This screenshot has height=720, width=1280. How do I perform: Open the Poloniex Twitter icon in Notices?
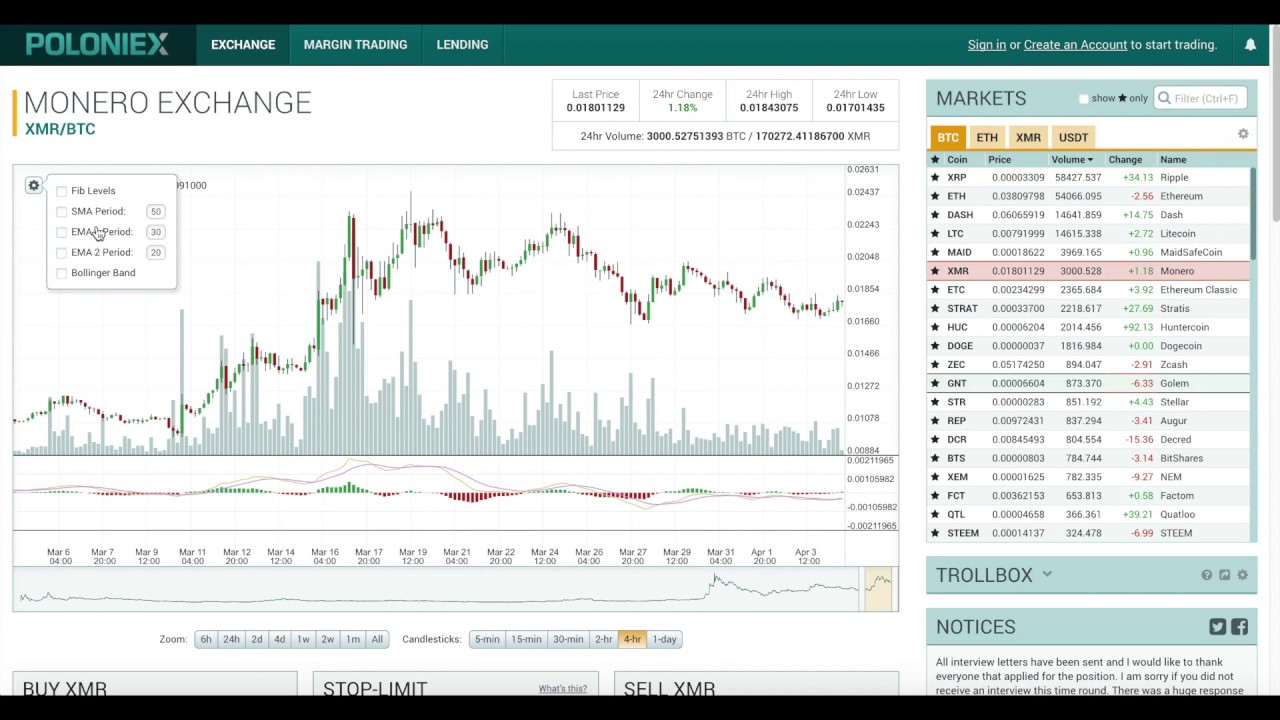click(1217, 627)
